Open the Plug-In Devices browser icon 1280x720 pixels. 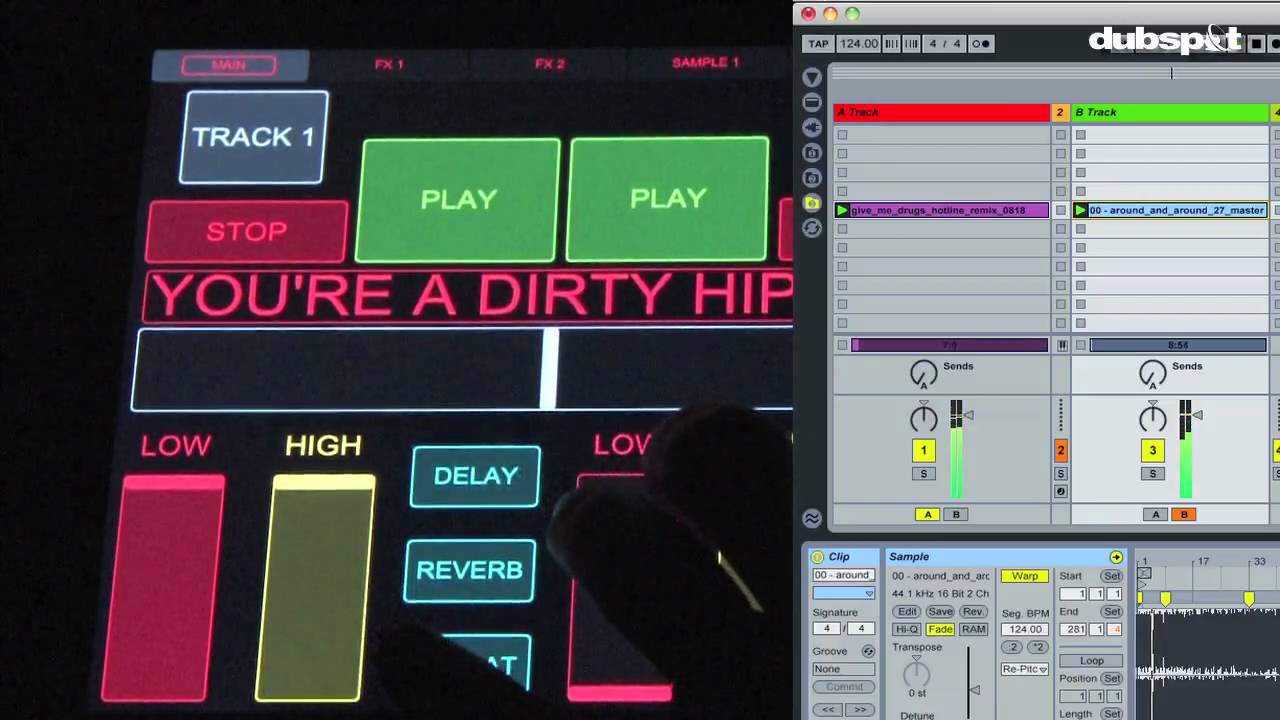coord(812,127)
